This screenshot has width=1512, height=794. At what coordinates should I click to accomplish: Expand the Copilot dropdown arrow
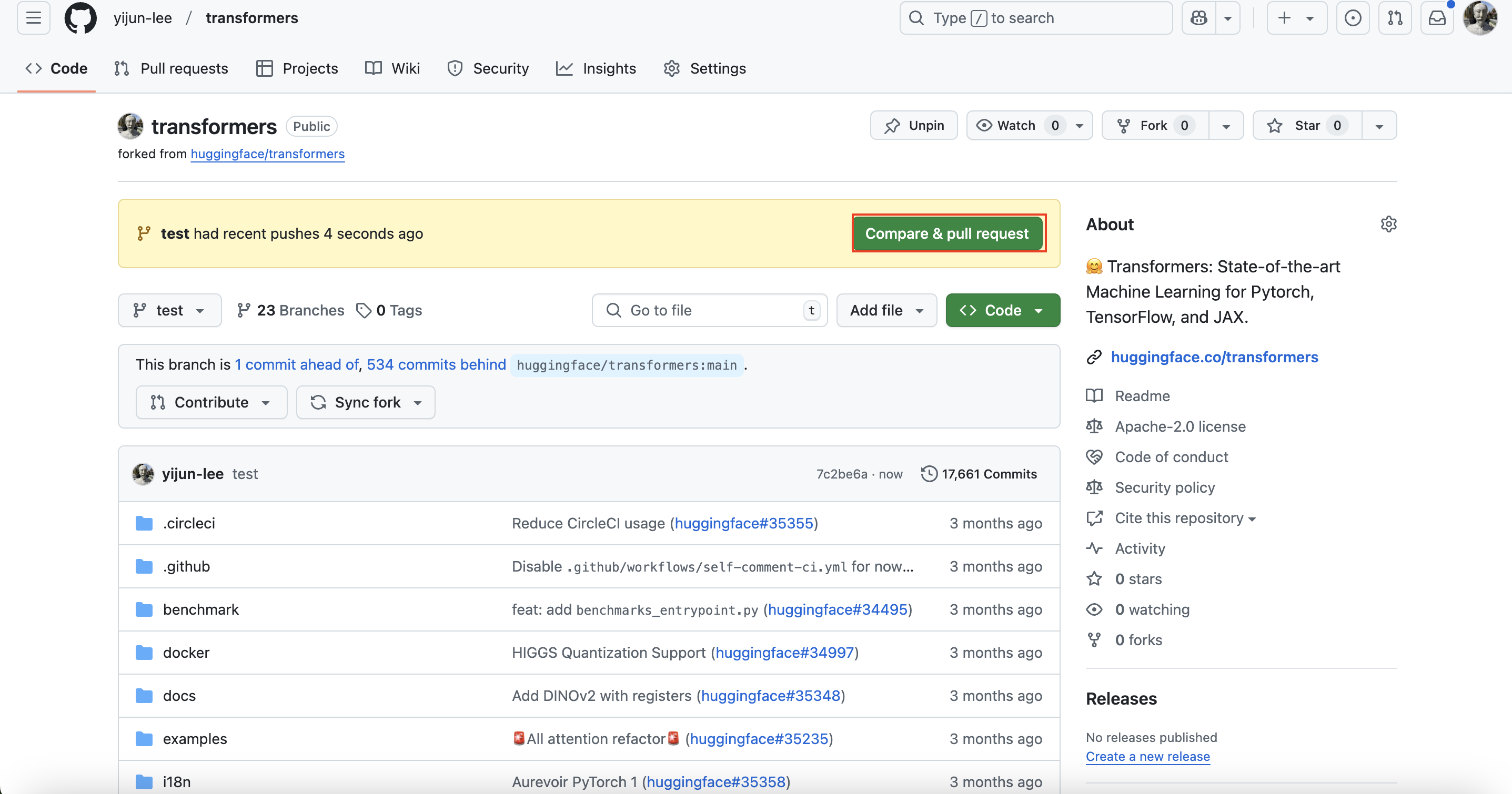[1227, 17]
